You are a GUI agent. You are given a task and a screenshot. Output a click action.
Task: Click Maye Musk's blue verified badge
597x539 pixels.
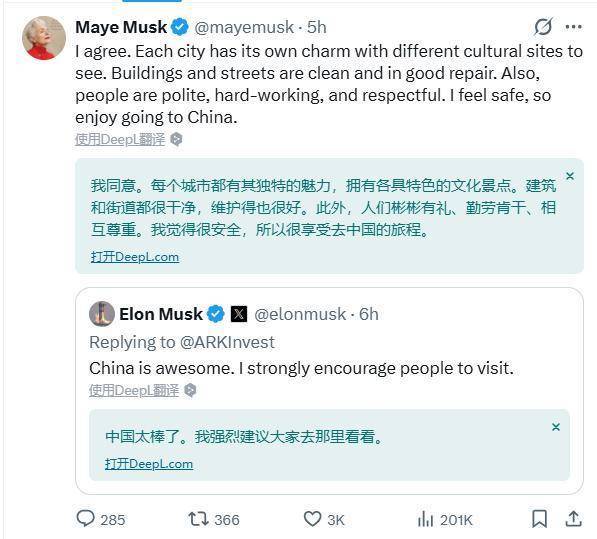click(179, 27)
